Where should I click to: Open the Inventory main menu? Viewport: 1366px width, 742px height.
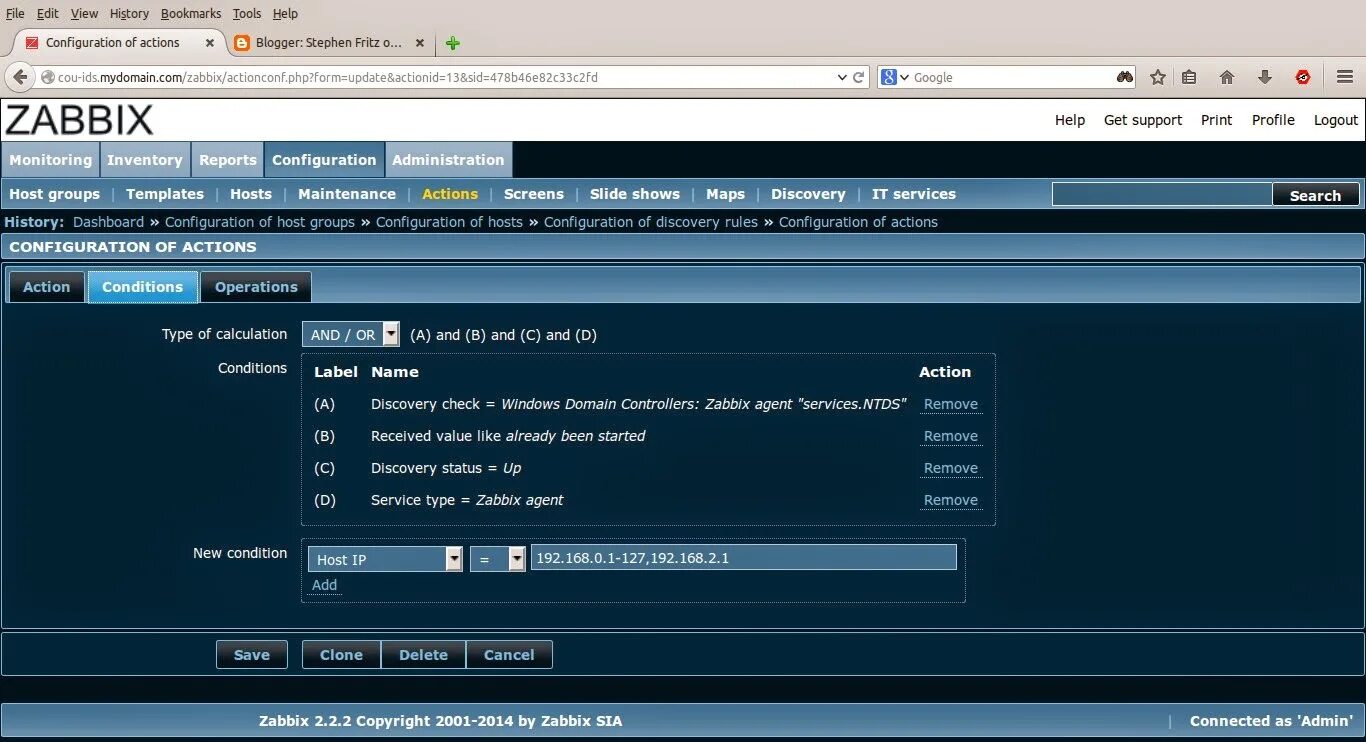[x=145, y=160]
